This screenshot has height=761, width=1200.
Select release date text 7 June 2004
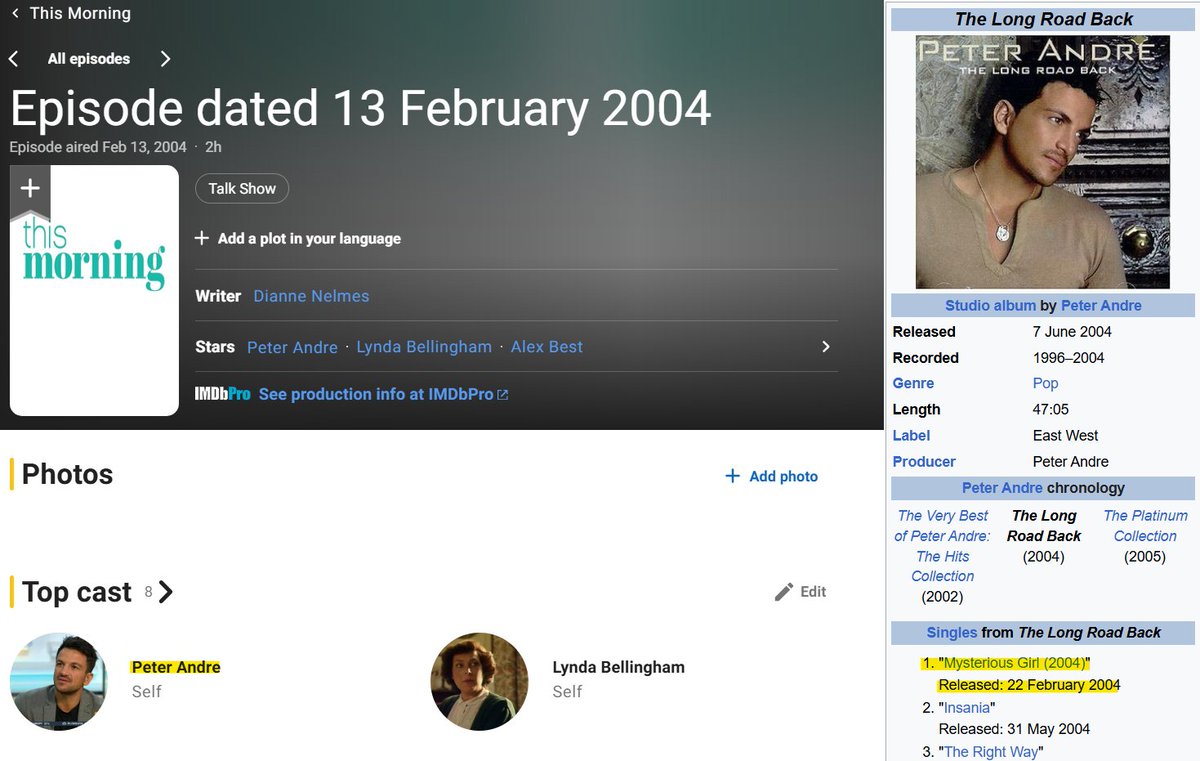[1072, 331]
